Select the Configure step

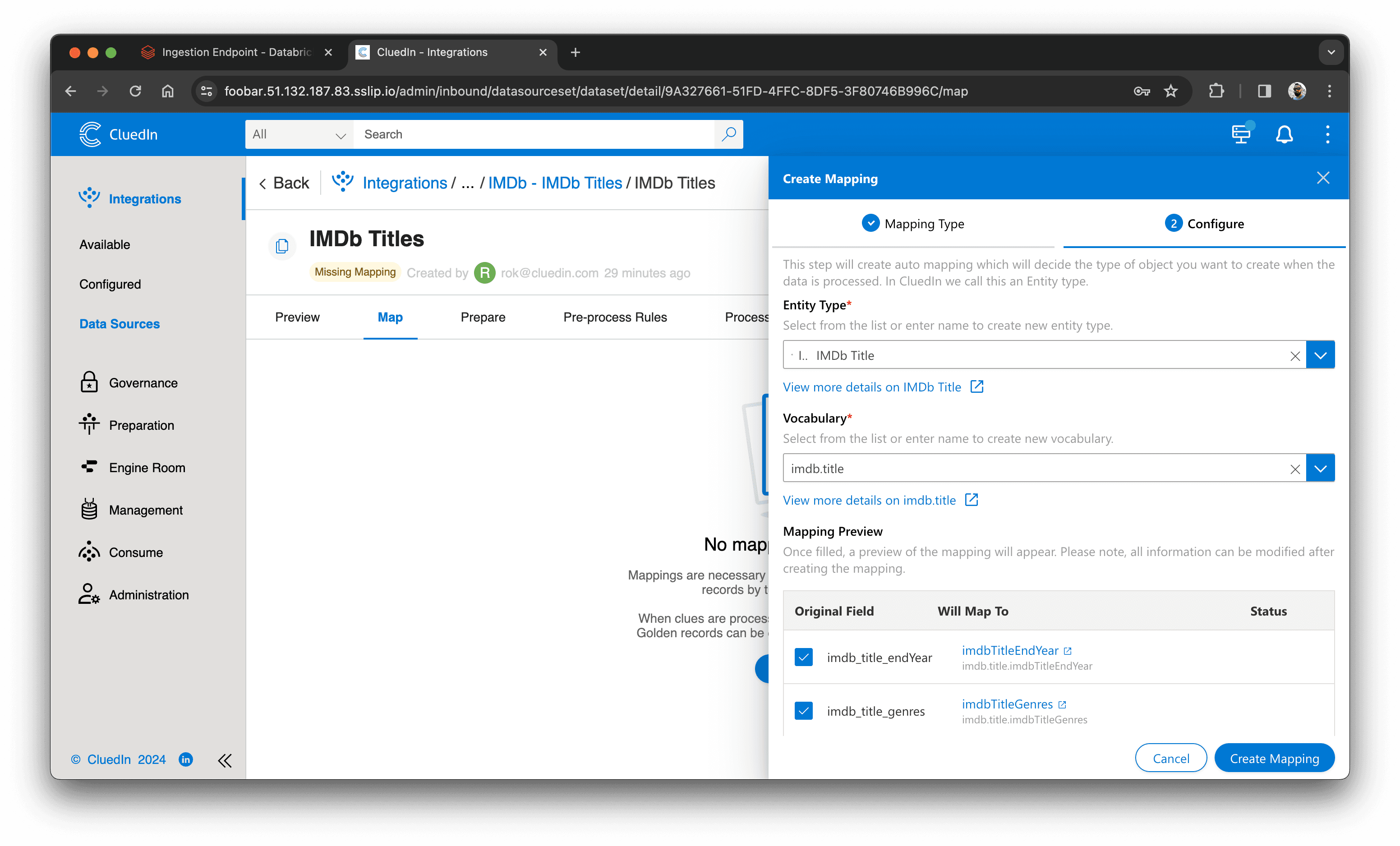point(1204,223)
